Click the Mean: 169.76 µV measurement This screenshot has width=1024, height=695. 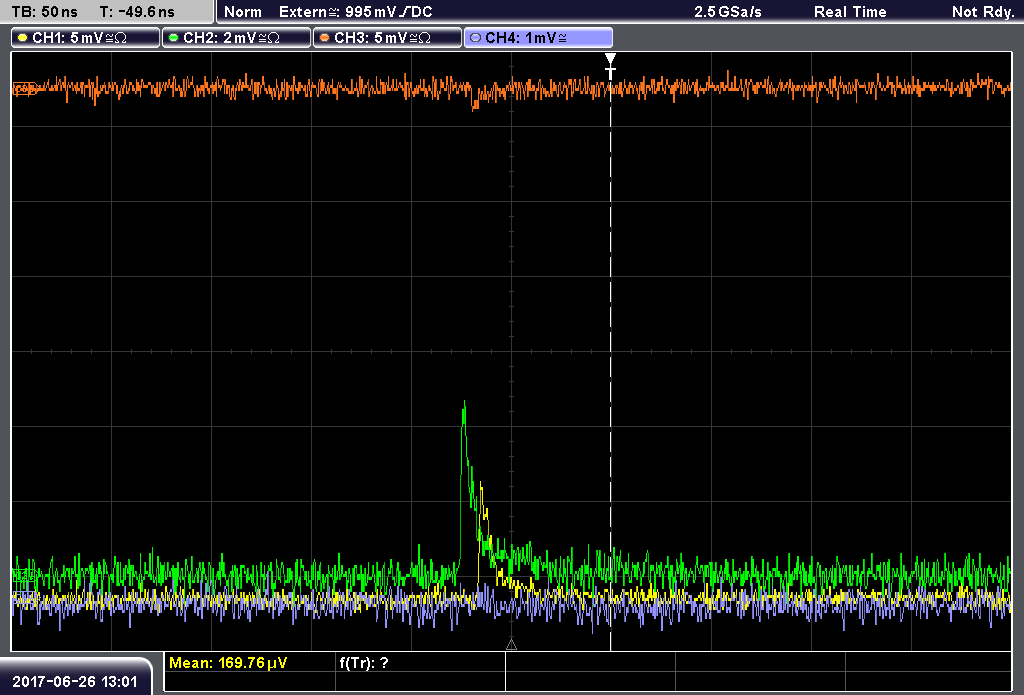(228, 663)
